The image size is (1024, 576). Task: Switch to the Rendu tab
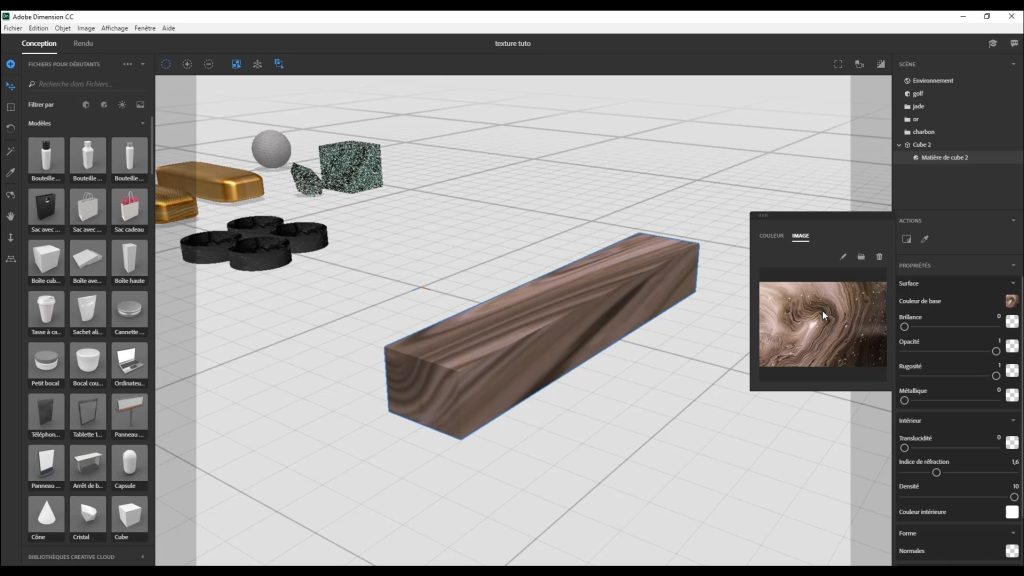click(x=83, y=43)
